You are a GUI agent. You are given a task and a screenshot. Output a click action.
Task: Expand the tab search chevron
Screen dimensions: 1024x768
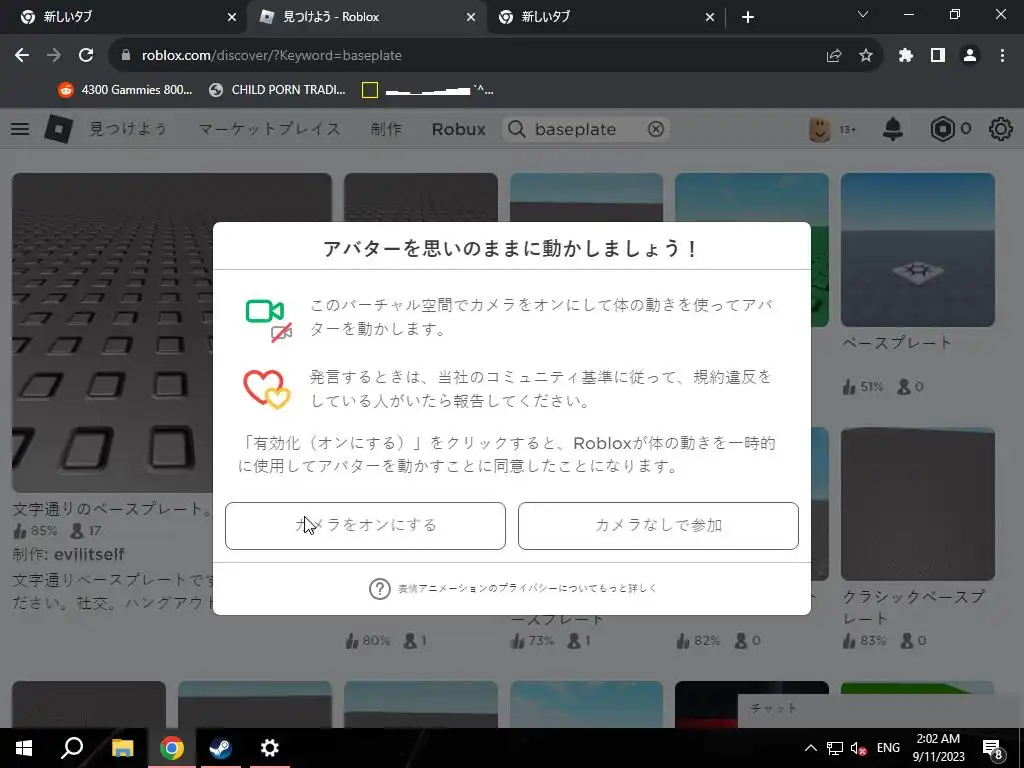coord(863,14)
